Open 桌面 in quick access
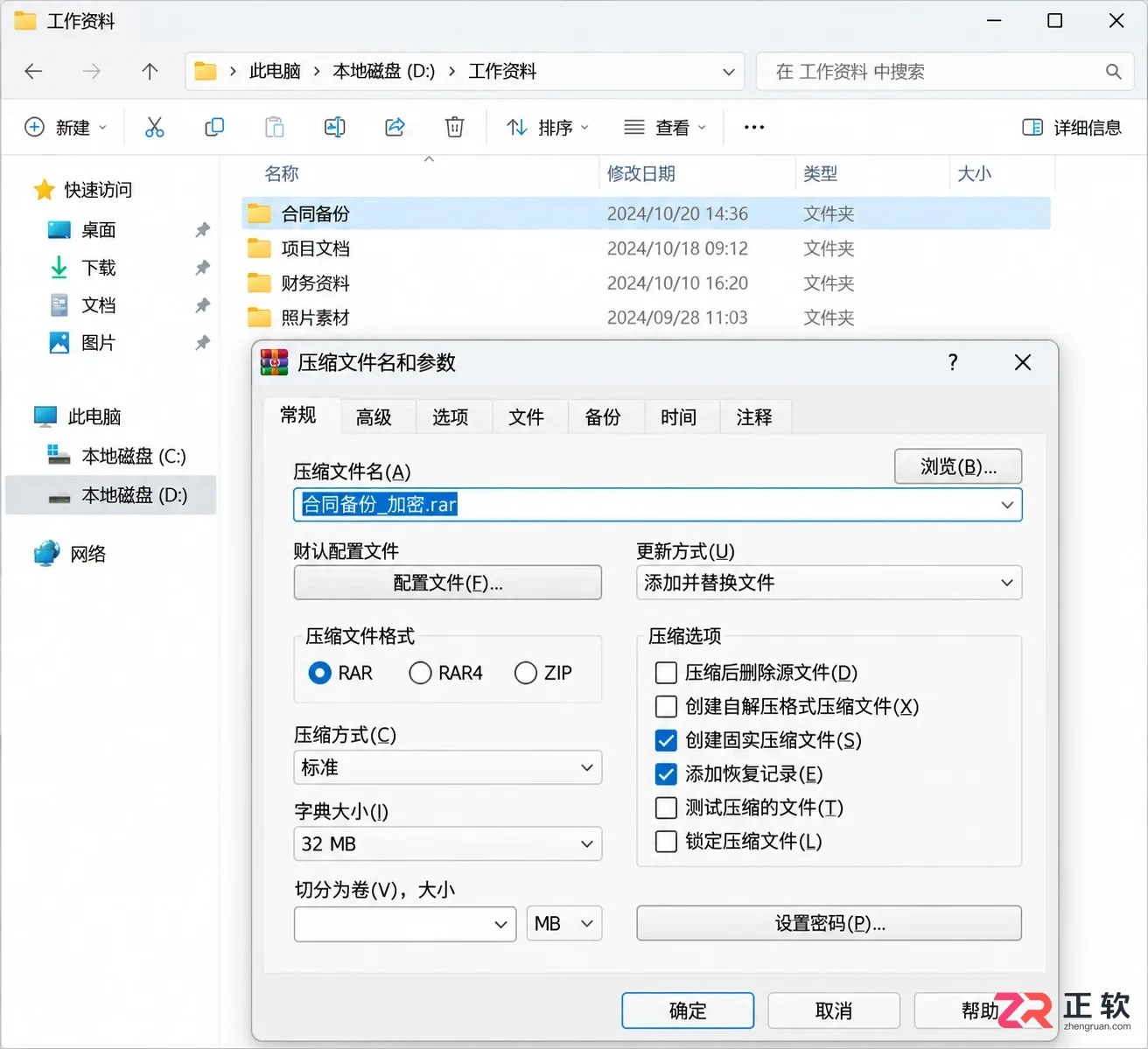This screenshot has height=1049, width=1148. click(x=98, y=230)
